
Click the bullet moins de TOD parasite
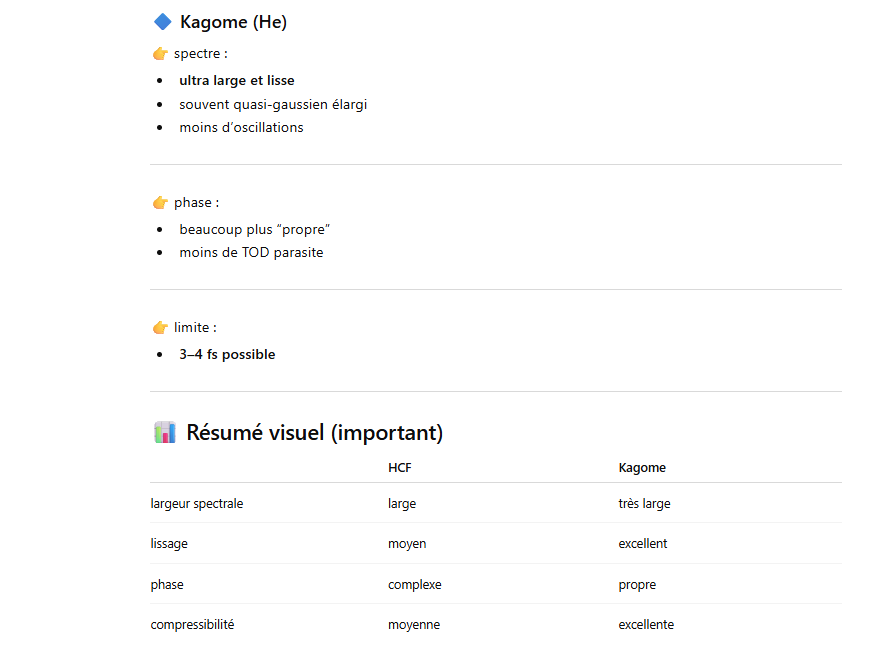pyautogui.click(x=251, y=253)
